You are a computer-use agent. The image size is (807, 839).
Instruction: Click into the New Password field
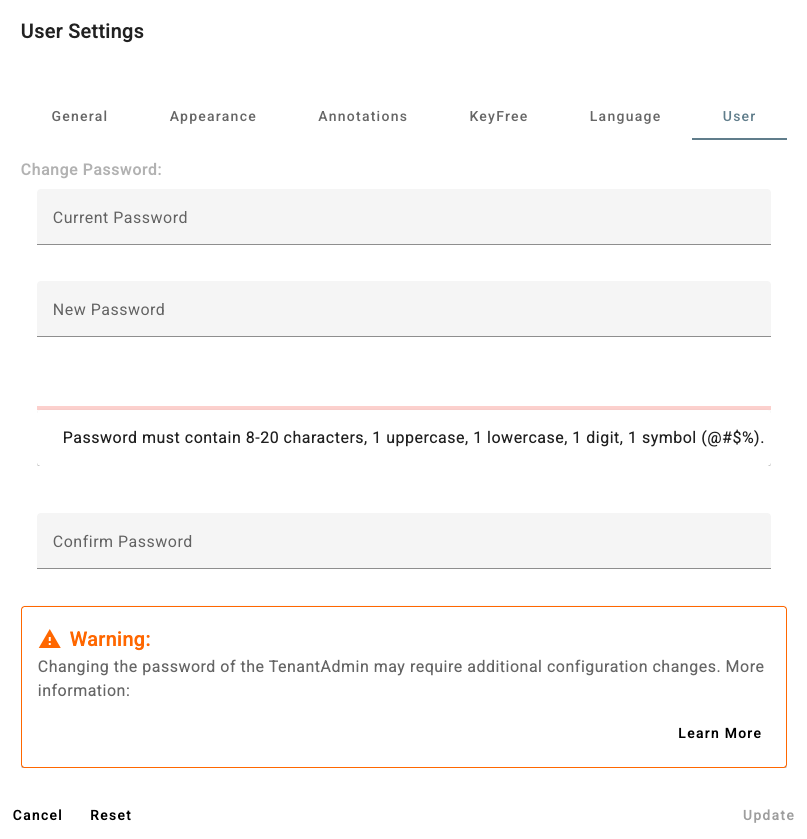(403, 309)
